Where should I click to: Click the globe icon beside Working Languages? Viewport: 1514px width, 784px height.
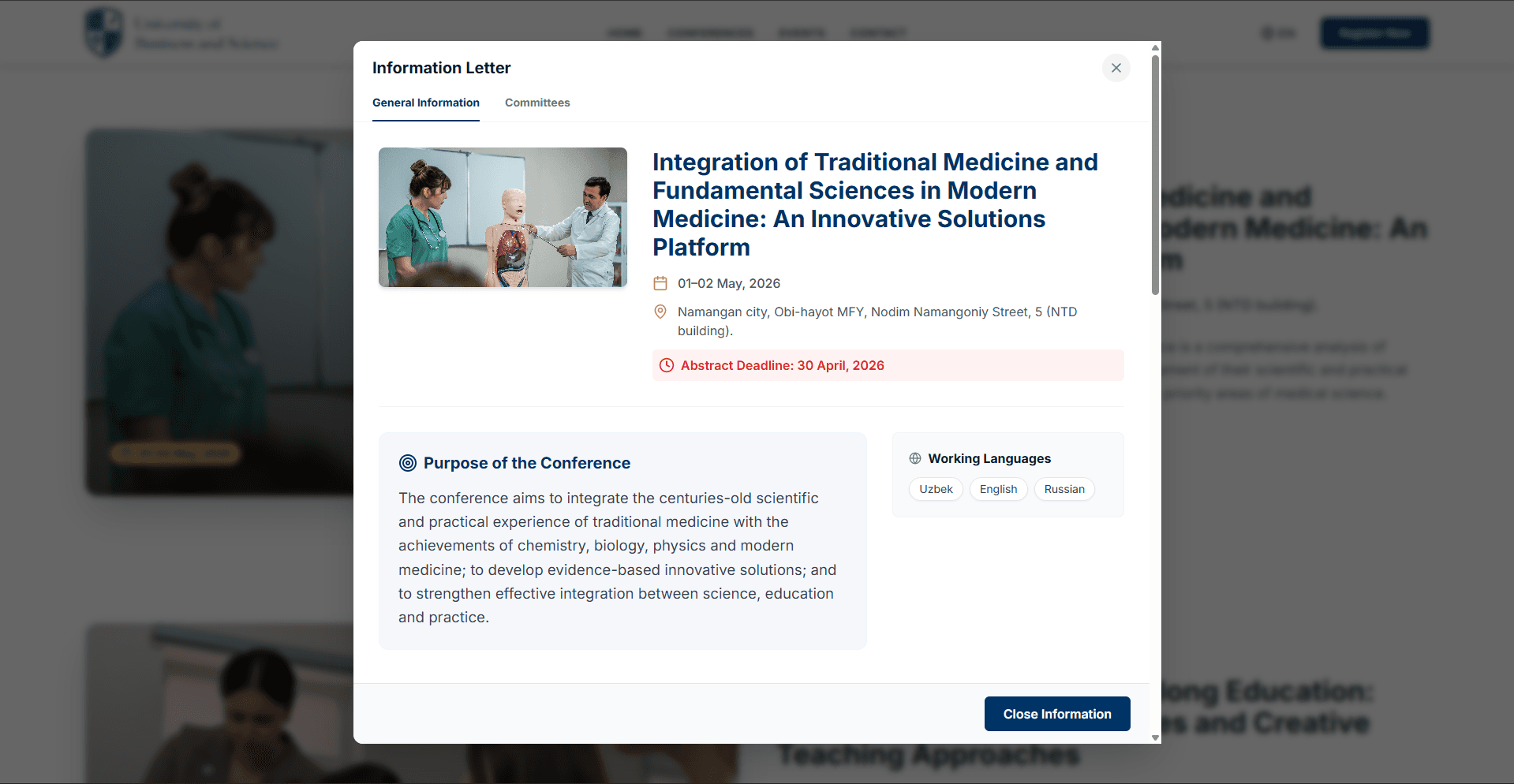[x=915, y=458]
